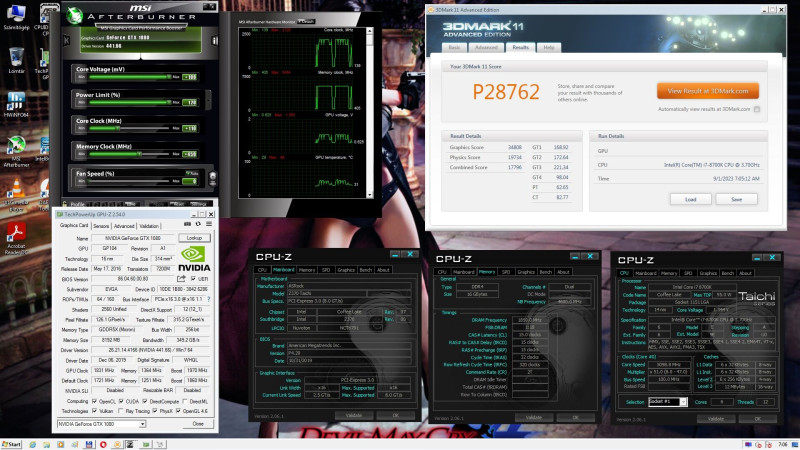Screen dimensions: 800x450
Task: Click the Start button on the taskbar
Action: coord(11,444)
